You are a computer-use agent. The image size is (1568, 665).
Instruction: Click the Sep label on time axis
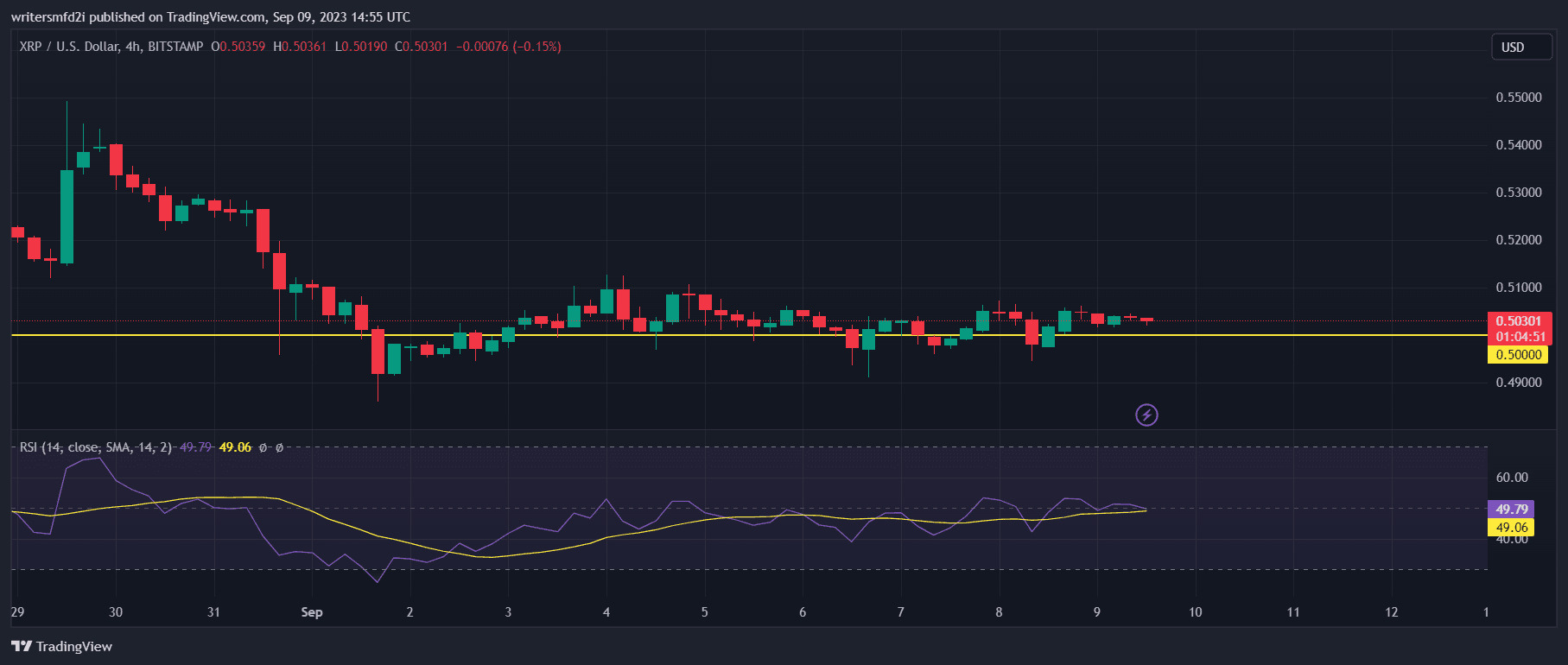point(311,612)
